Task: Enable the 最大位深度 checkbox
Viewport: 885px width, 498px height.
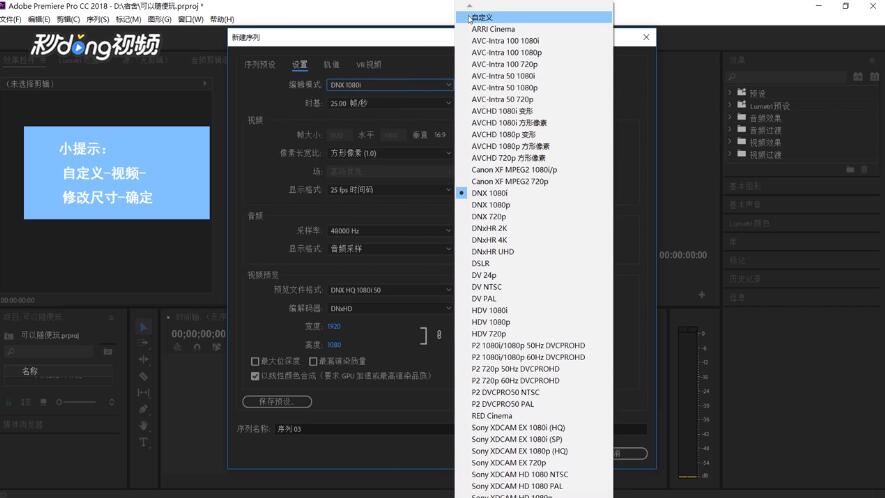Action: [255, 361]
